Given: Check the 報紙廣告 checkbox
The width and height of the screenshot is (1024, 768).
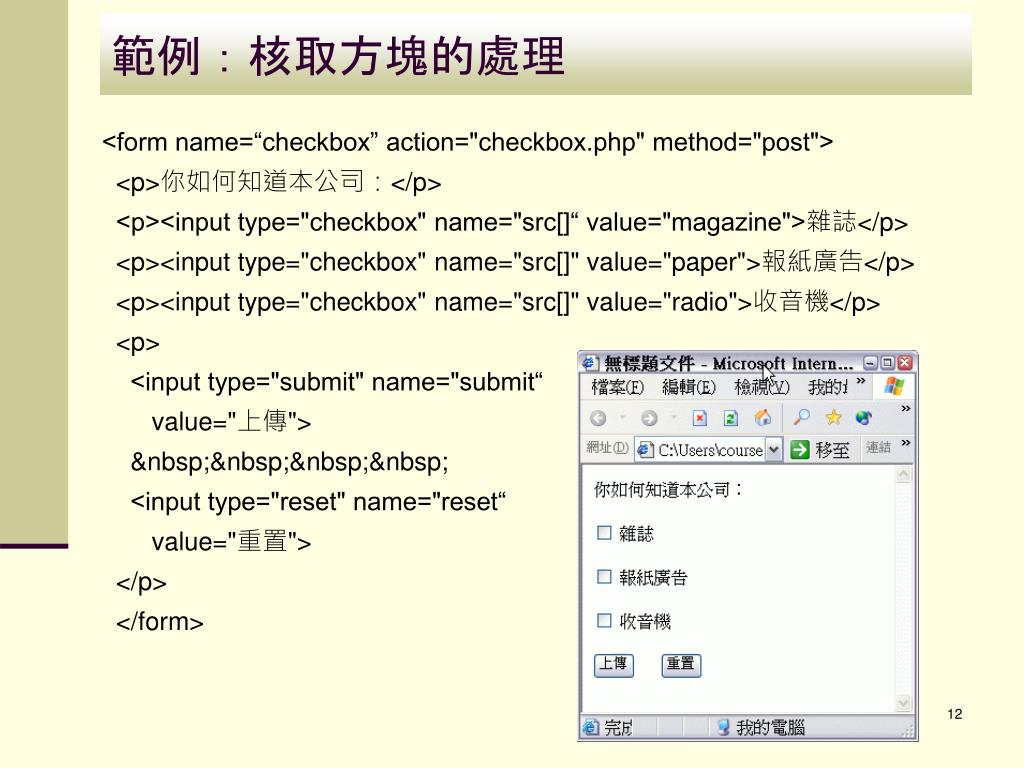Looking at the screenshot, I should pyautogui.click(x=604, y=577).
